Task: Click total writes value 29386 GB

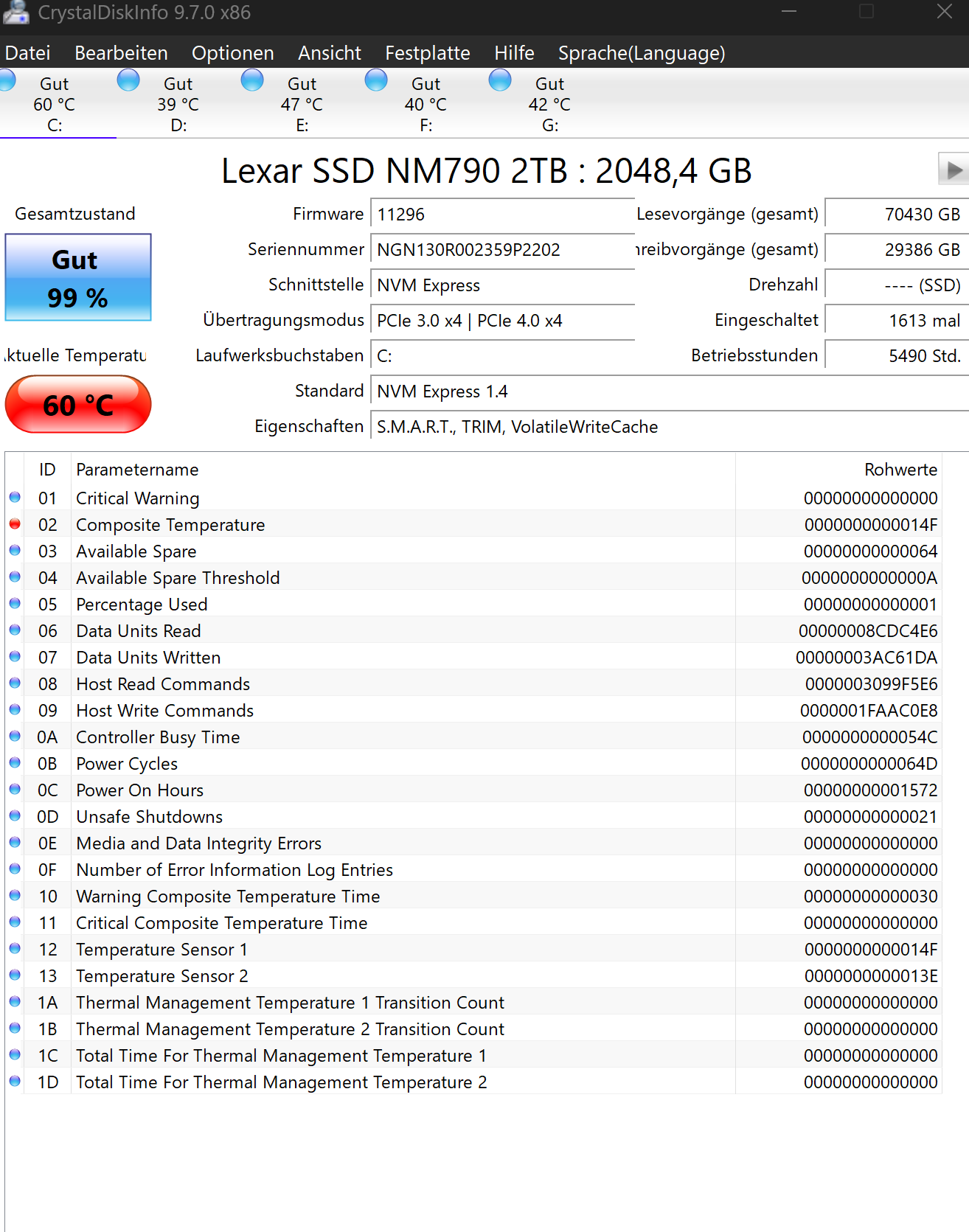Action: coord(897,250)
